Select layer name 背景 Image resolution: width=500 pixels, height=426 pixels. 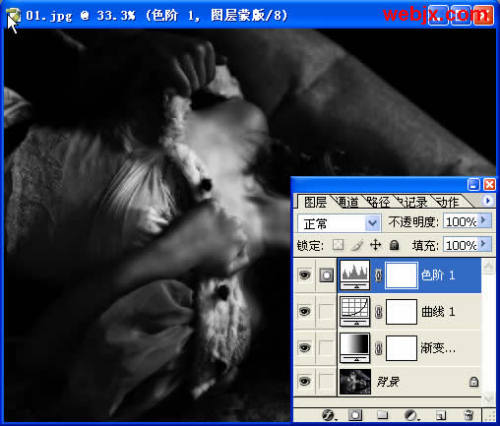388,381
